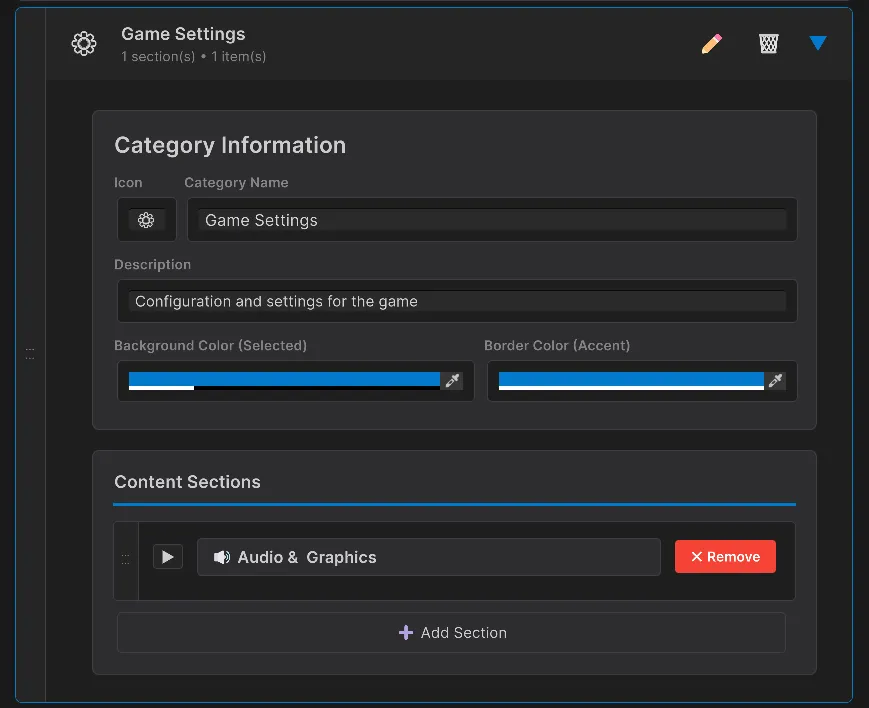Click the Add Section button
This screenshot has height=708, width=869.
451,632
